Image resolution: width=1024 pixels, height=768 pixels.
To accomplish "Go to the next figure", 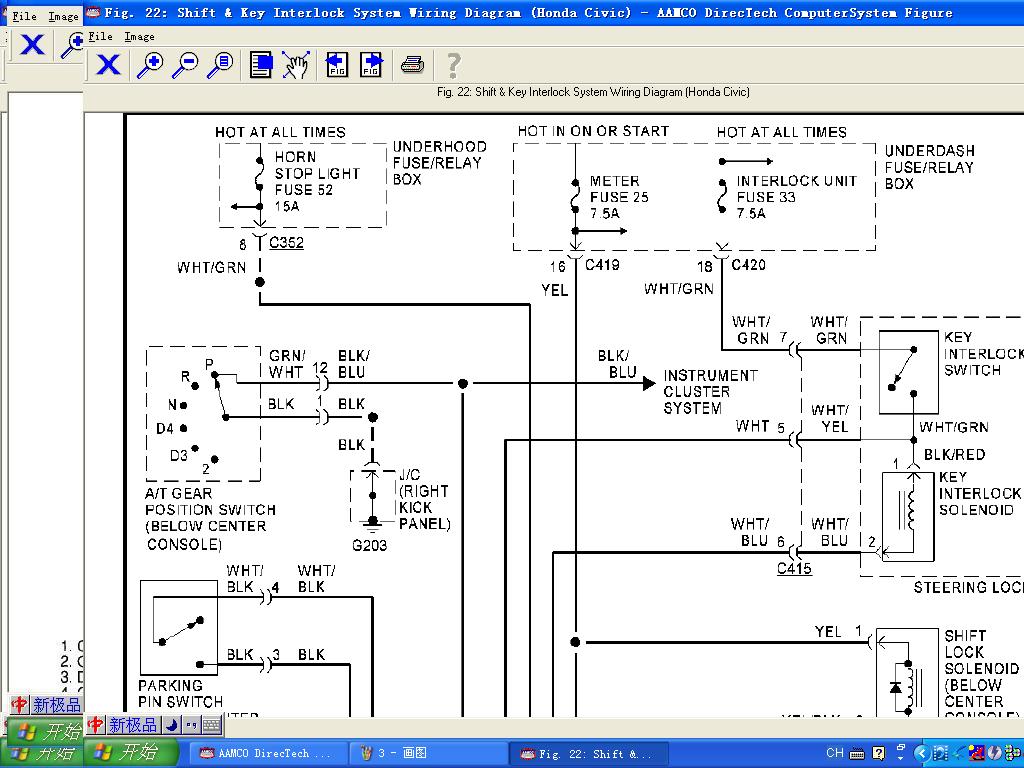I will pos(371,66).
